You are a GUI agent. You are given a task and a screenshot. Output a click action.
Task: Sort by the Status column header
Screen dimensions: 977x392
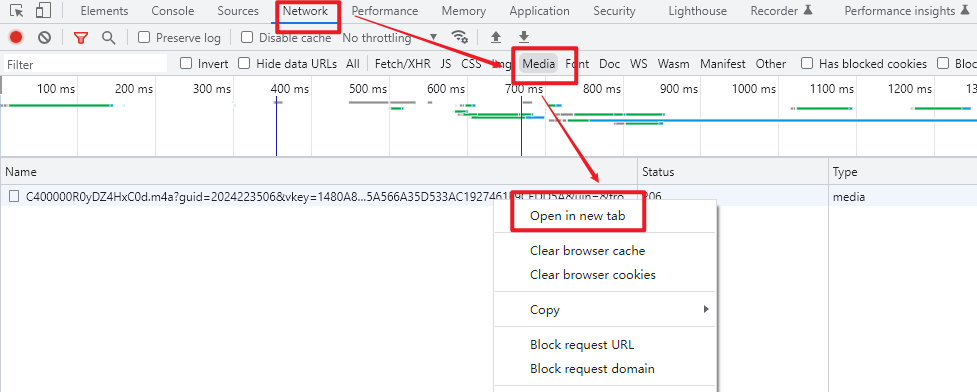tap(733, 171)
